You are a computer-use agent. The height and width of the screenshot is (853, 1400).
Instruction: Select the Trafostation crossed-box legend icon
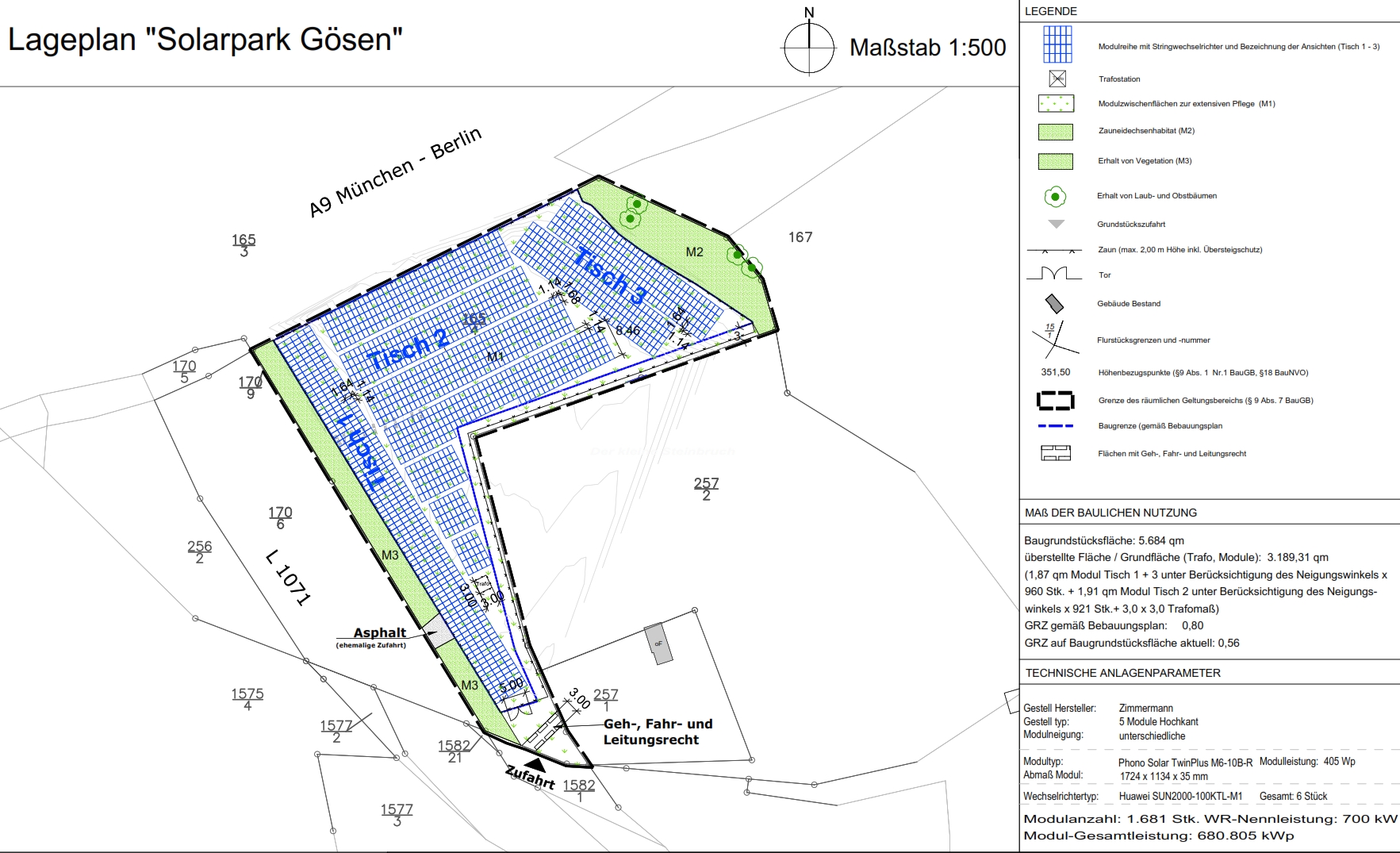click(x=1057, y=79)
